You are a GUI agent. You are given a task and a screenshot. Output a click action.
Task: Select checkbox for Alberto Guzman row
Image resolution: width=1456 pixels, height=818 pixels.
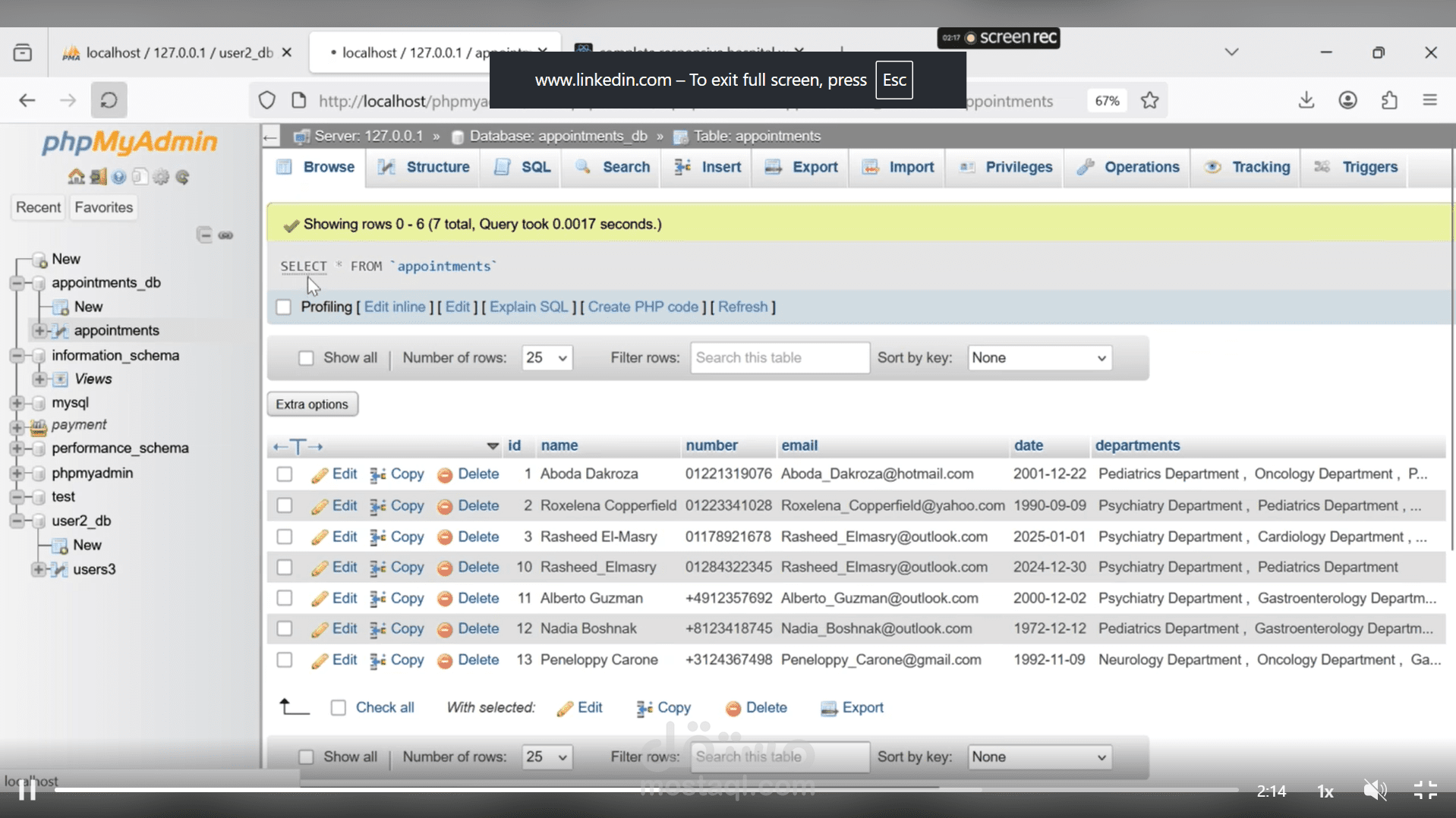coord(285,598)
